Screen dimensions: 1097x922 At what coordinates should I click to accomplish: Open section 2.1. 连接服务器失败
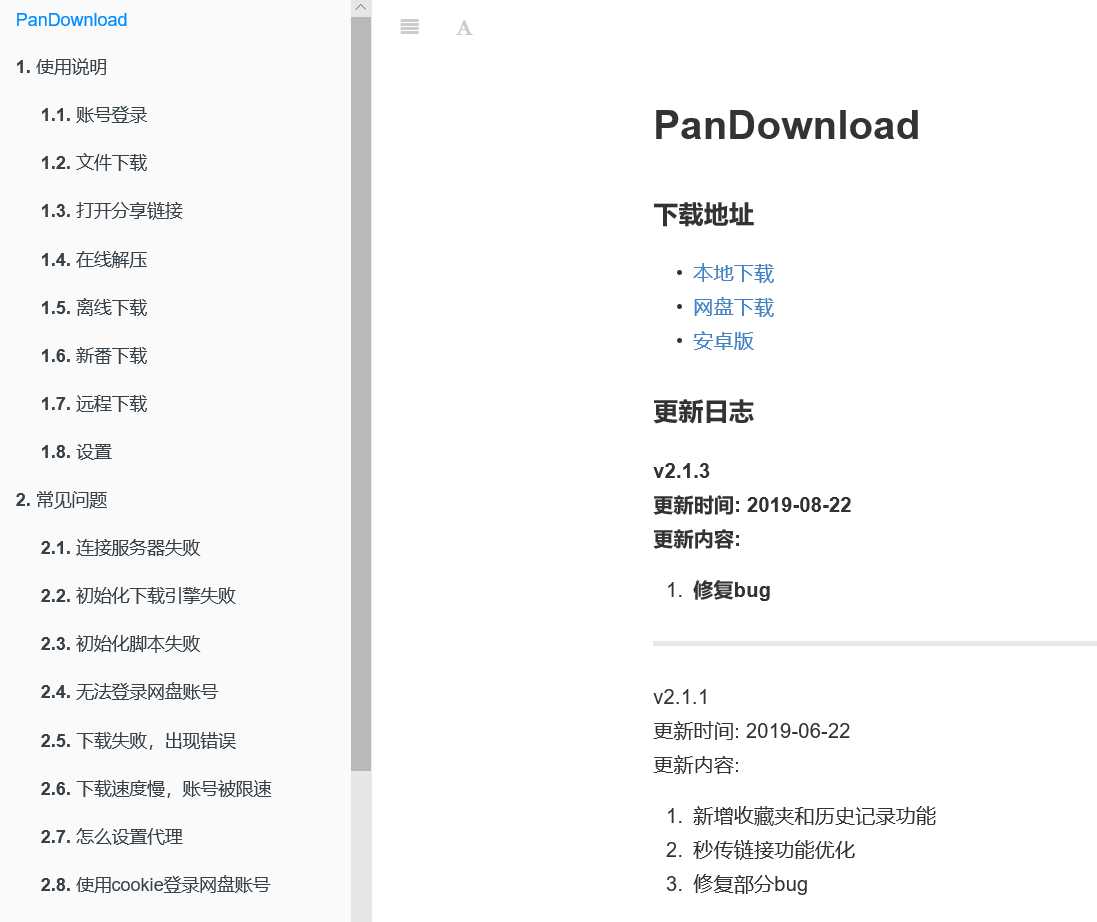coord(120,548)
